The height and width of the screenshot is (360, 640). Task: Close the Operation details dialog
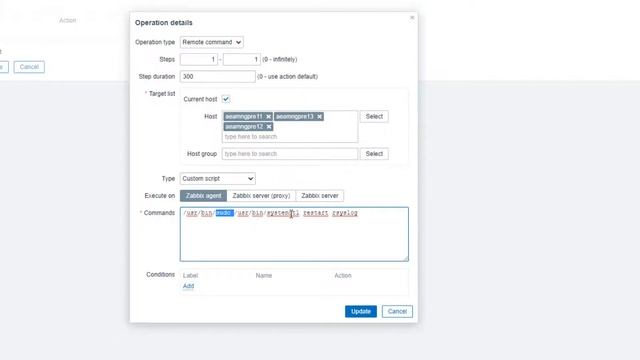click(412, 18)
